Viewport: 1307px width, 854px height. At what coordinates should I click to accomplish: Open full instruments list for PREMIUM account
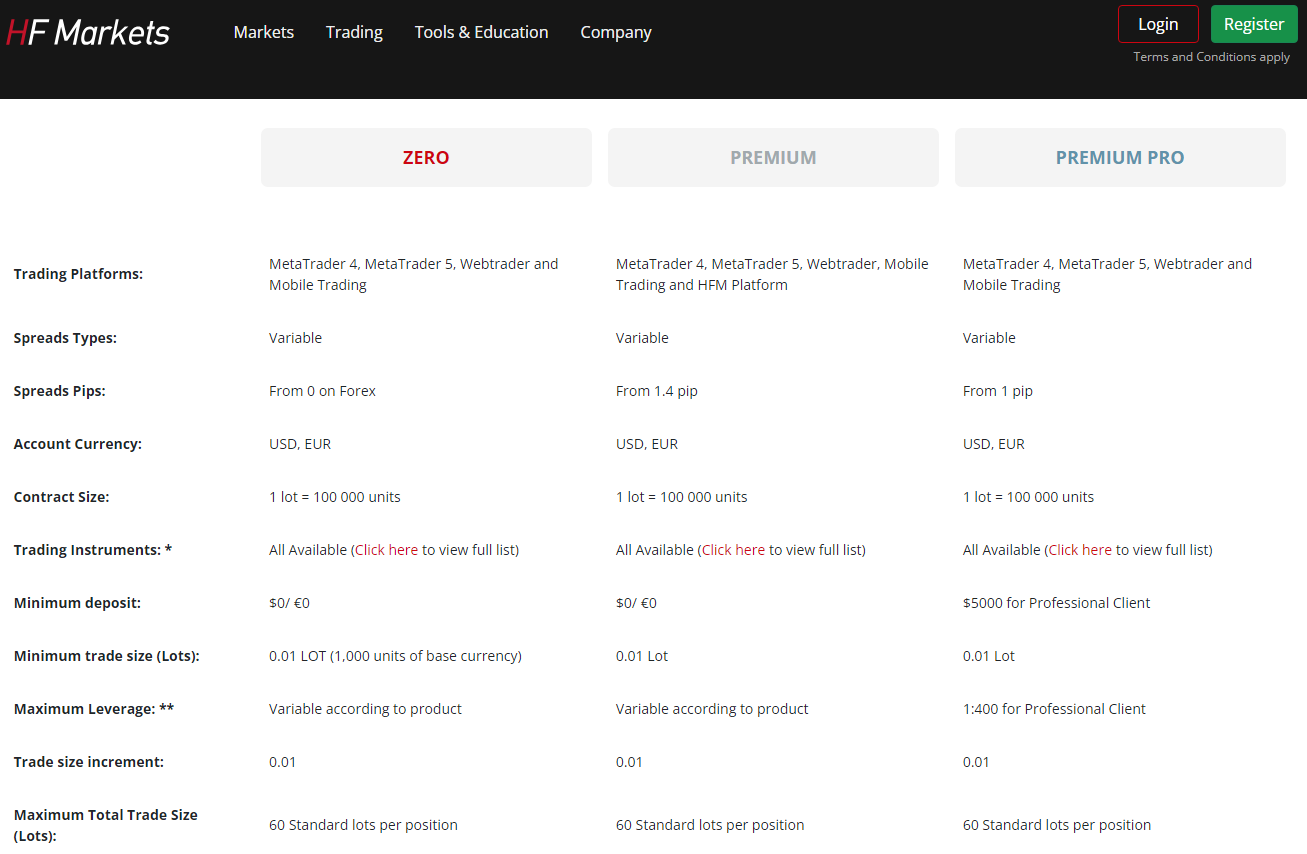point(733,549)
